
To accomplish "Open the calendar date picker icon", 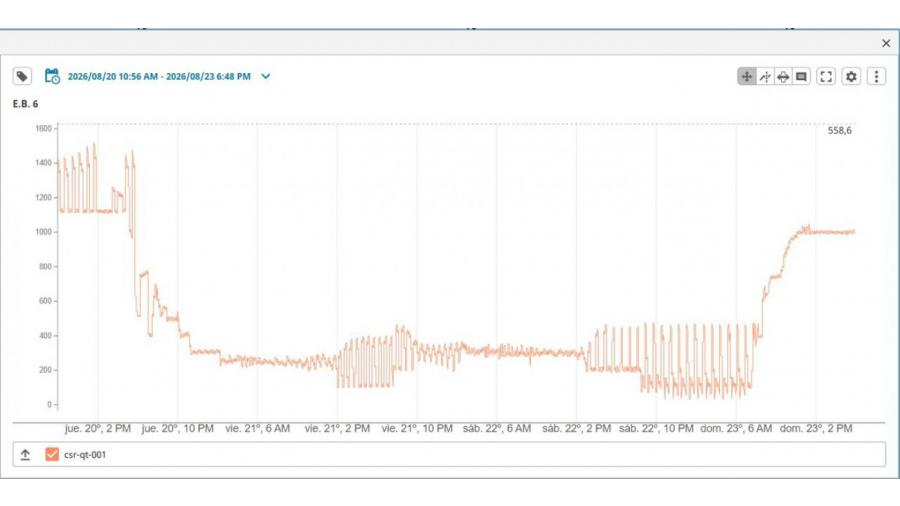I will pyautogui.click(x=52, y=76).
